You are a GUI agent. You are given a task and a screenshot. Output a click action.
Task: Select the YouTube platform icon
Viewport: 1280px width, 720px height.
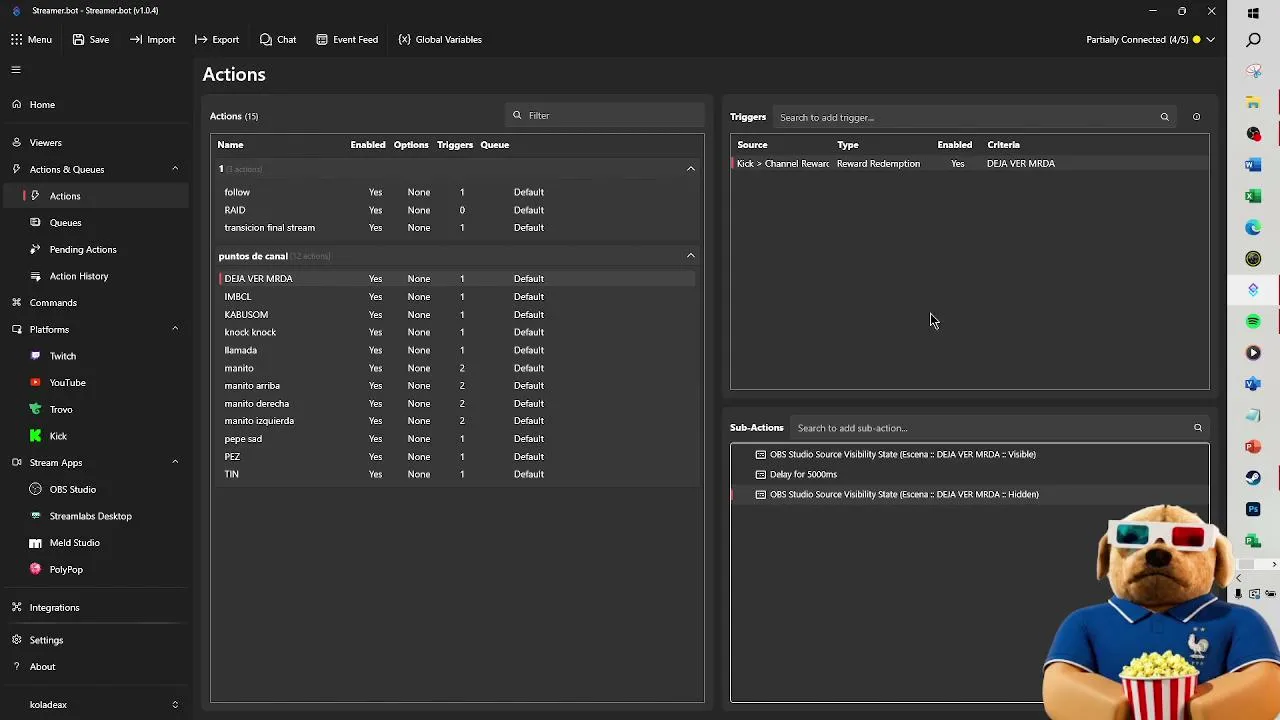pyautogui.click(x=36, y=382)
